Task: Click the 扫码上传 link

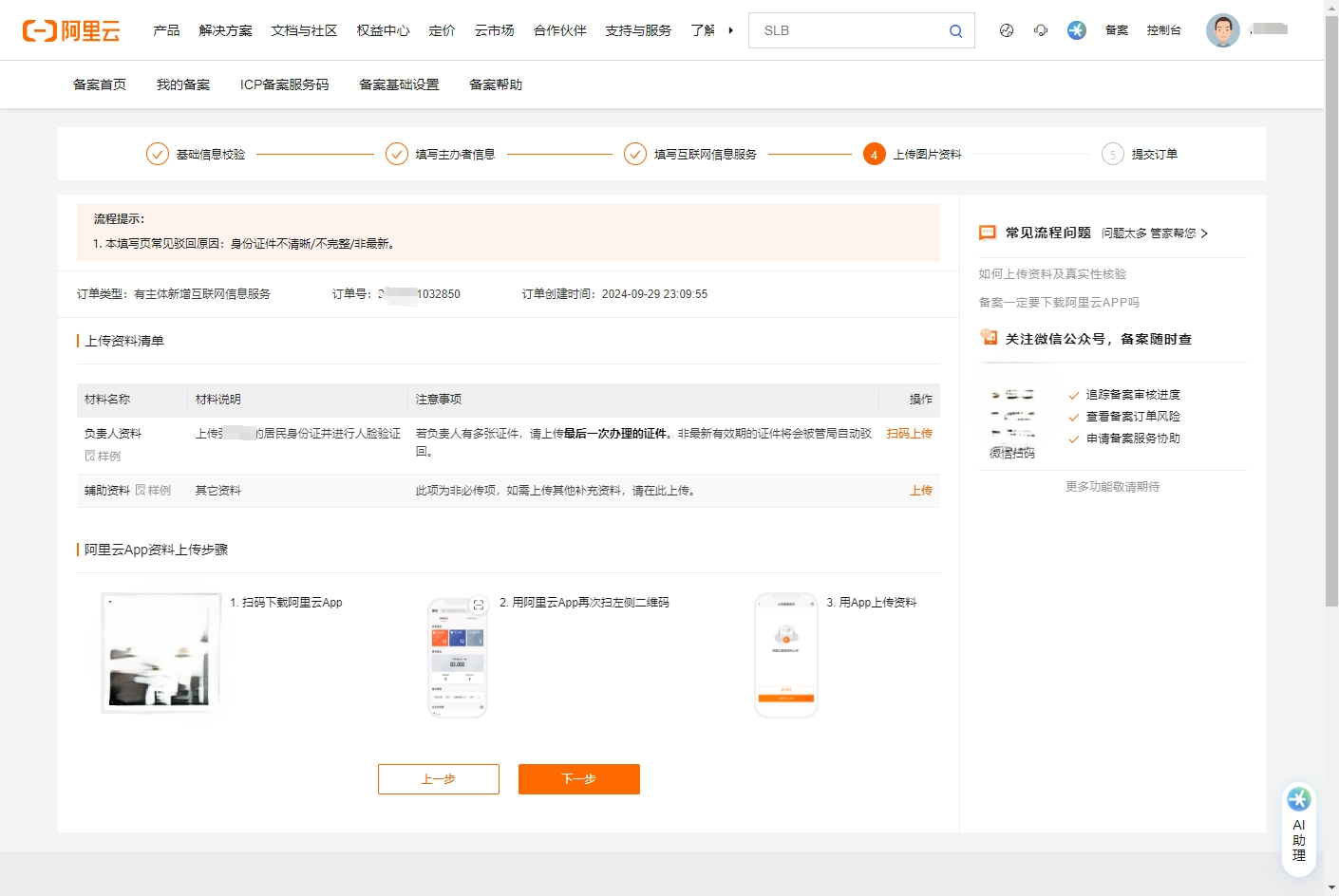Action: coord(909,433)
